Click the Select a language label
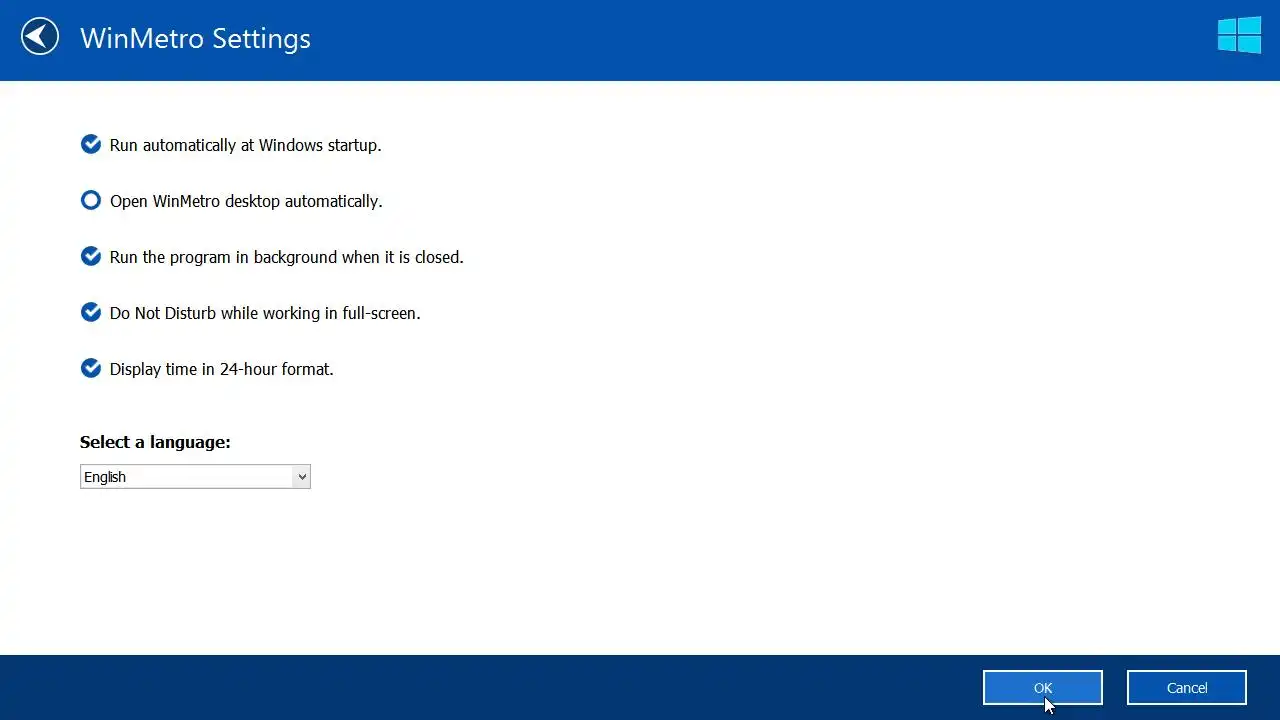 155,442
